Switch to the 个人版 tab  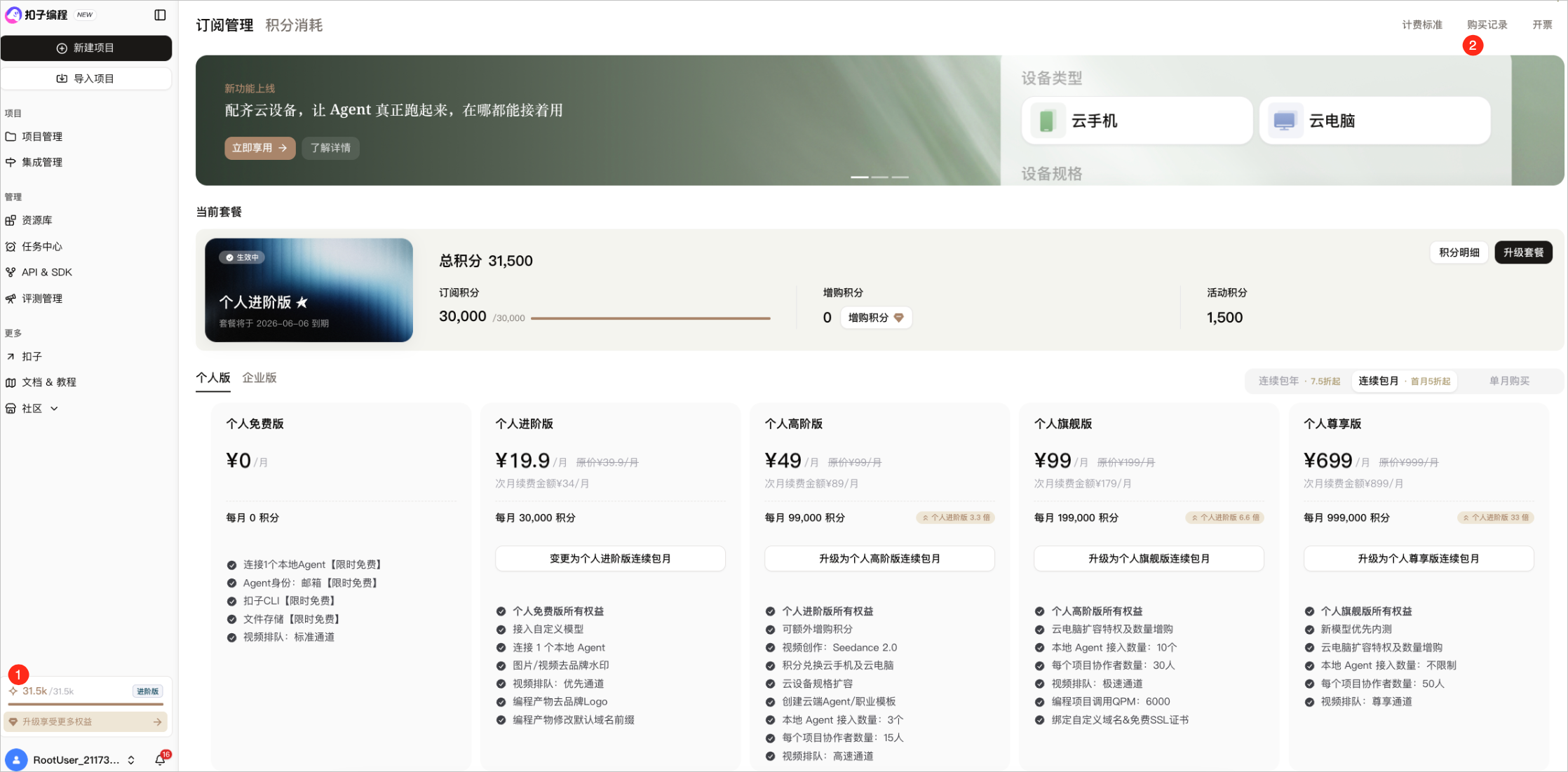pos(213,378)
